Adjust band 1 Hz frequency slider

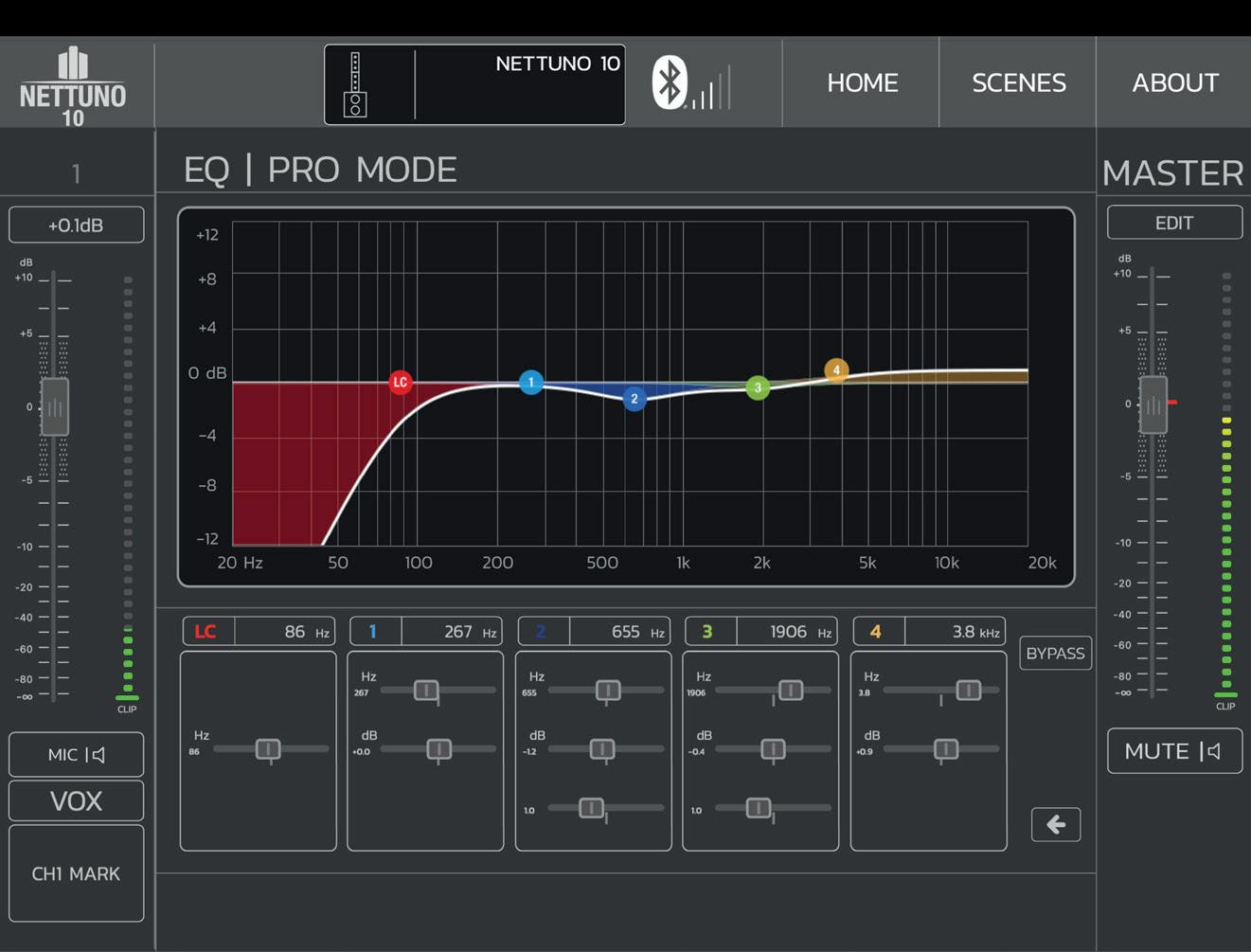427,691
